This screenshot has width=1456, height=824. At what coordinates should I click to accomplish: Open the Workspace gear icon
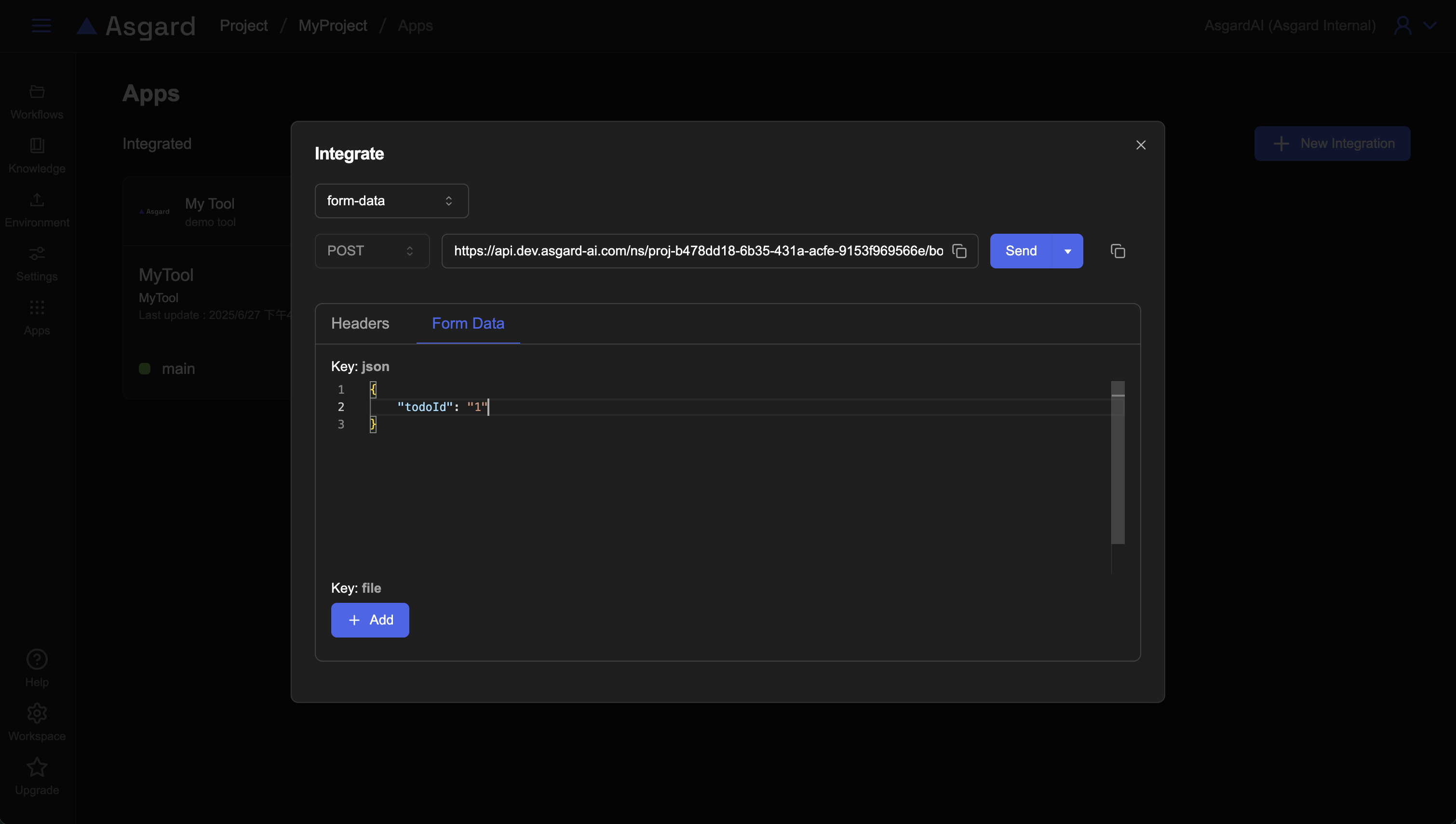[37, 713]
